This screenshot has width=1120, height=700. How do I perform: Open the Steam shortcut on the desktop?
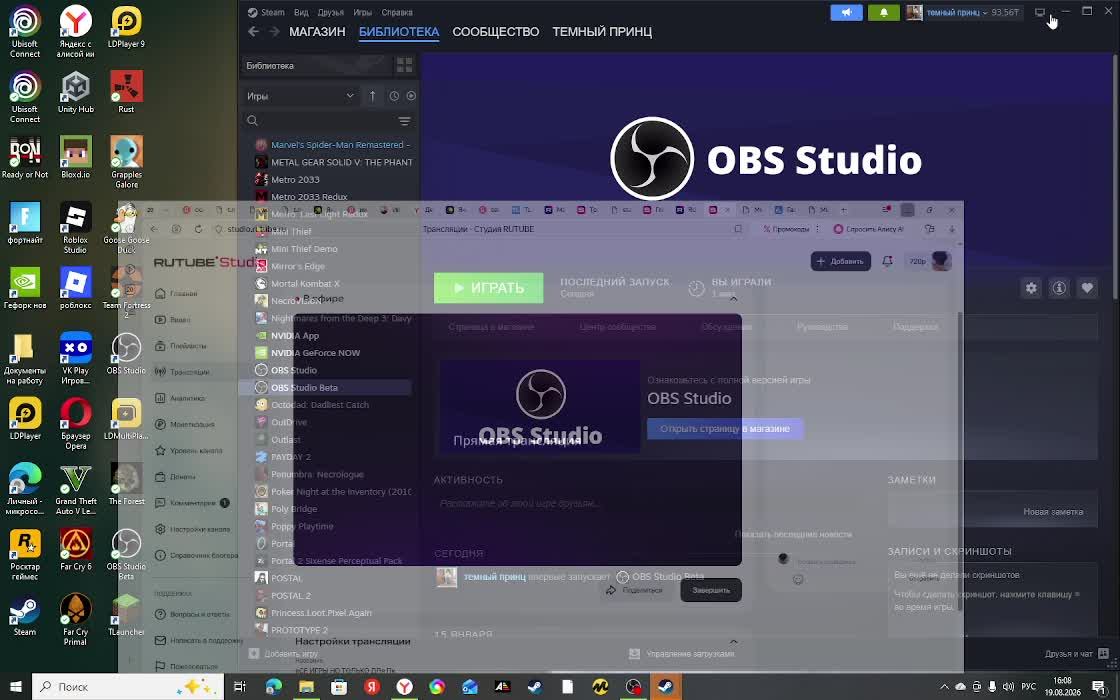pyautogui.click(x=25, y=616)
